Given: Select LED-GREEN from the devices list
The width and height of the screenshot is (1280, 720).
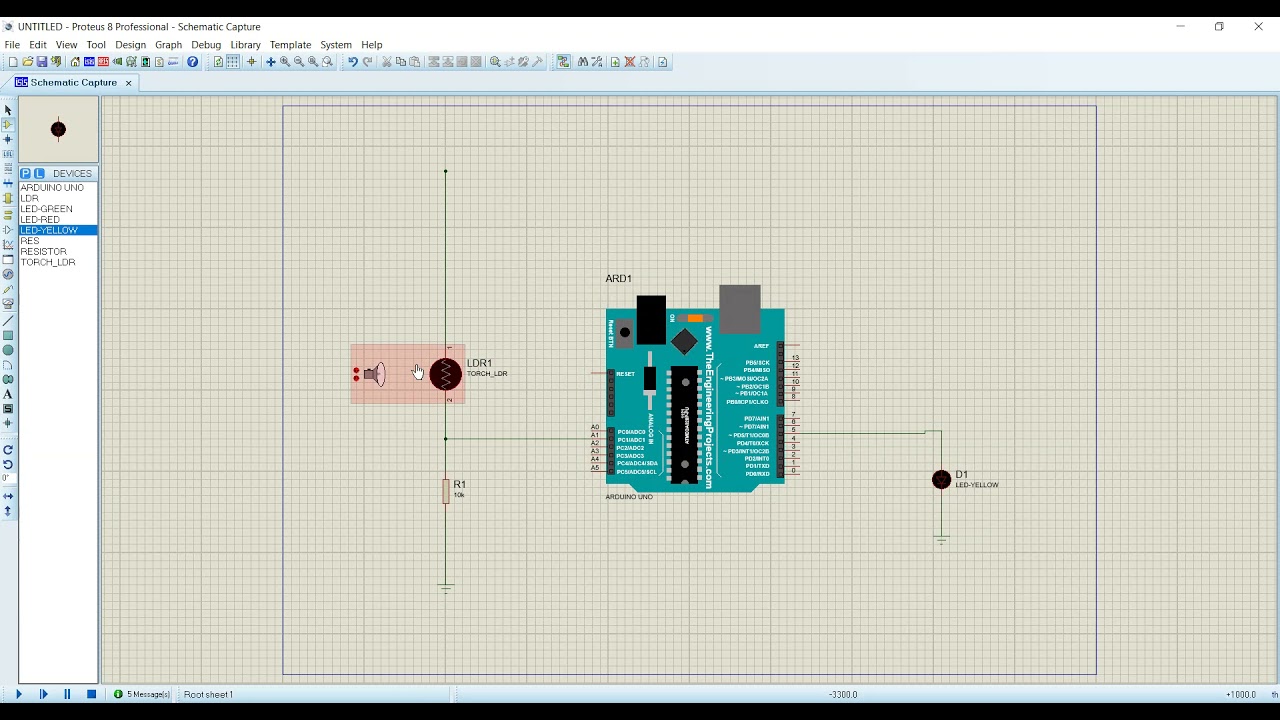Looking at the screenshot, I should click(x=46, y=209).
